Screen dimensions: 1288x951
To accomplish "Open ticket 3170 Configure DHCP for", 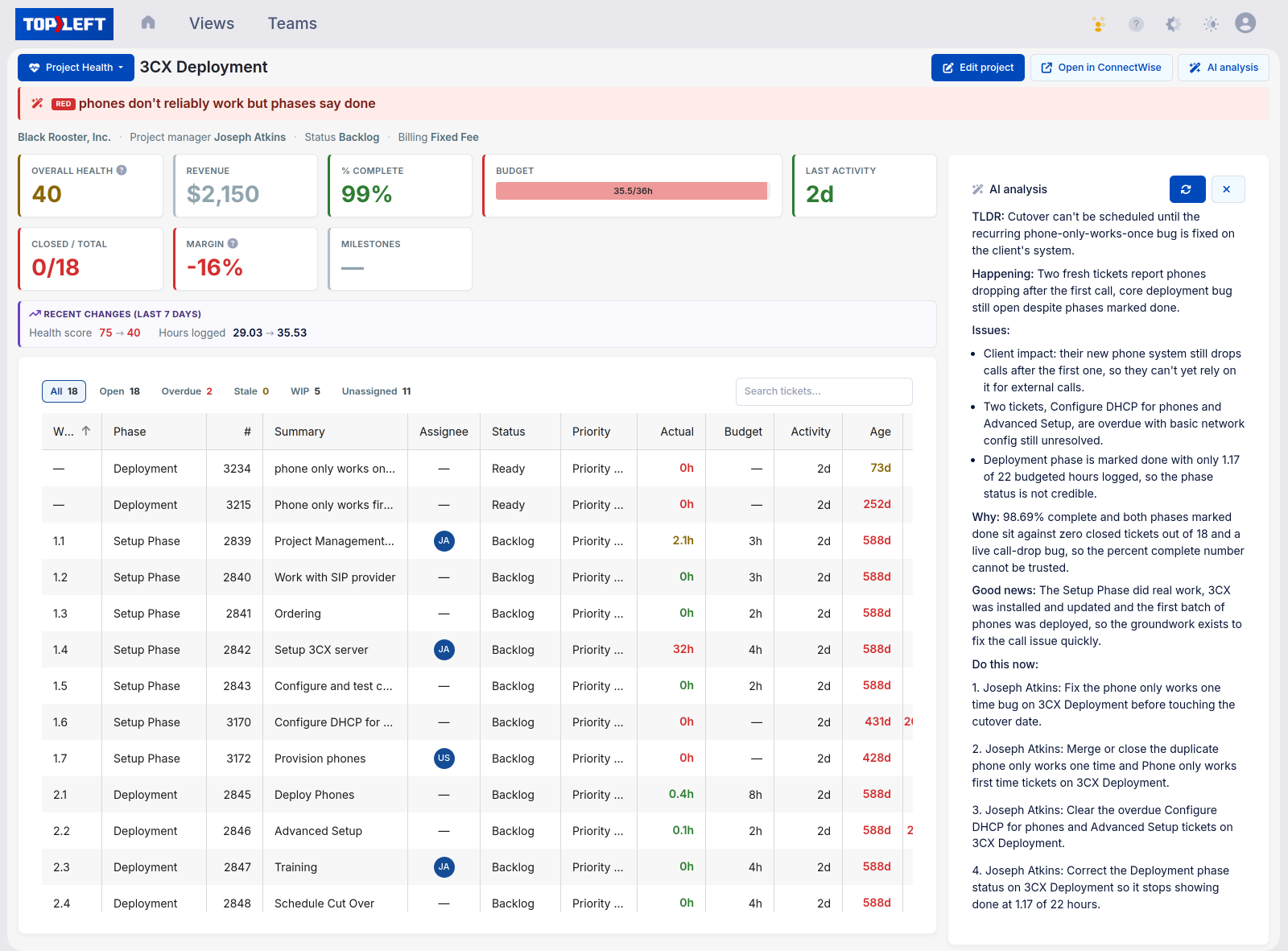I will pyautogui.click(x=477, y=722).
